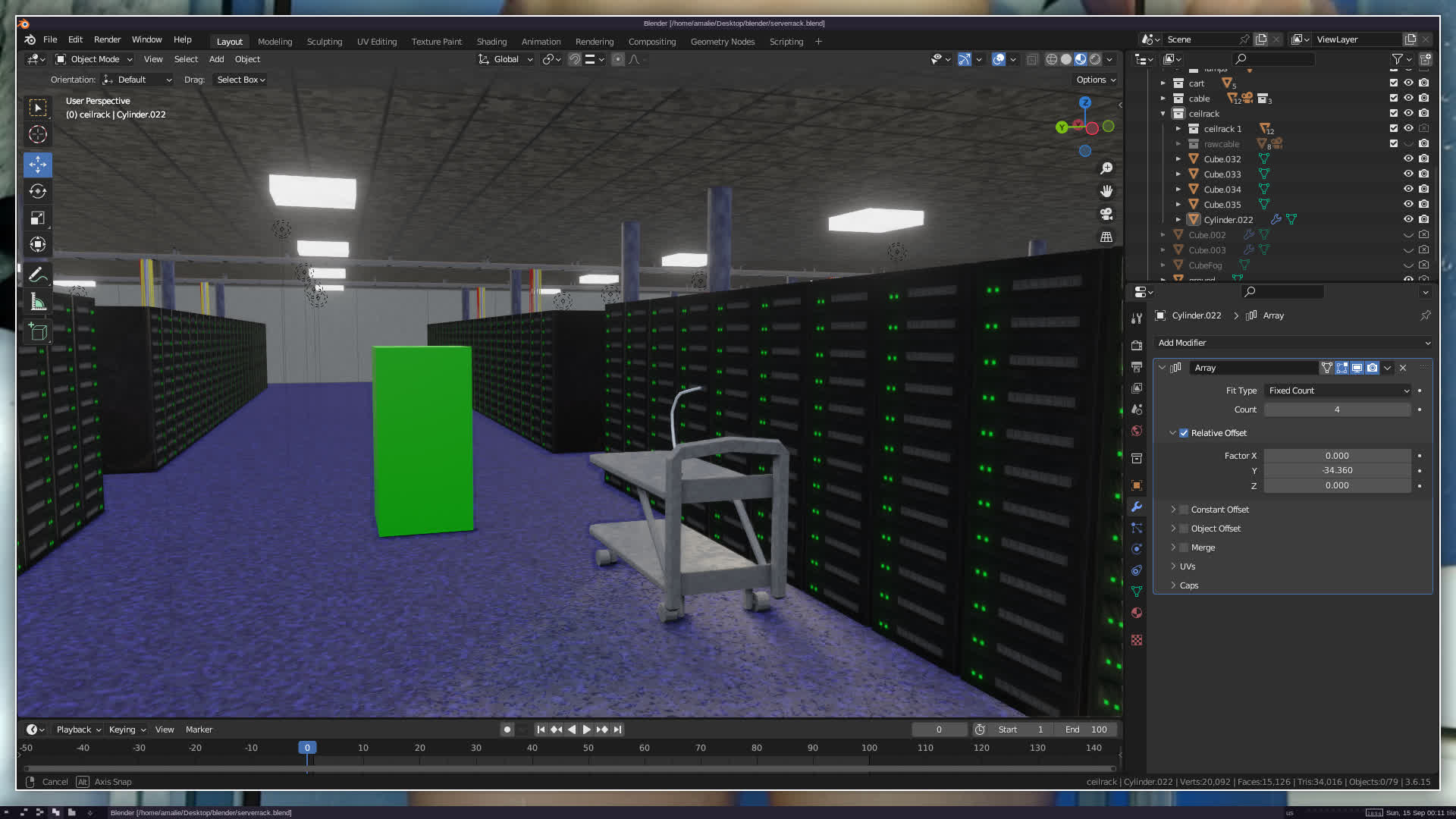Switch to perspective/orthographic view using the grid icon

pyautogui.click(x=1106, y=237)
